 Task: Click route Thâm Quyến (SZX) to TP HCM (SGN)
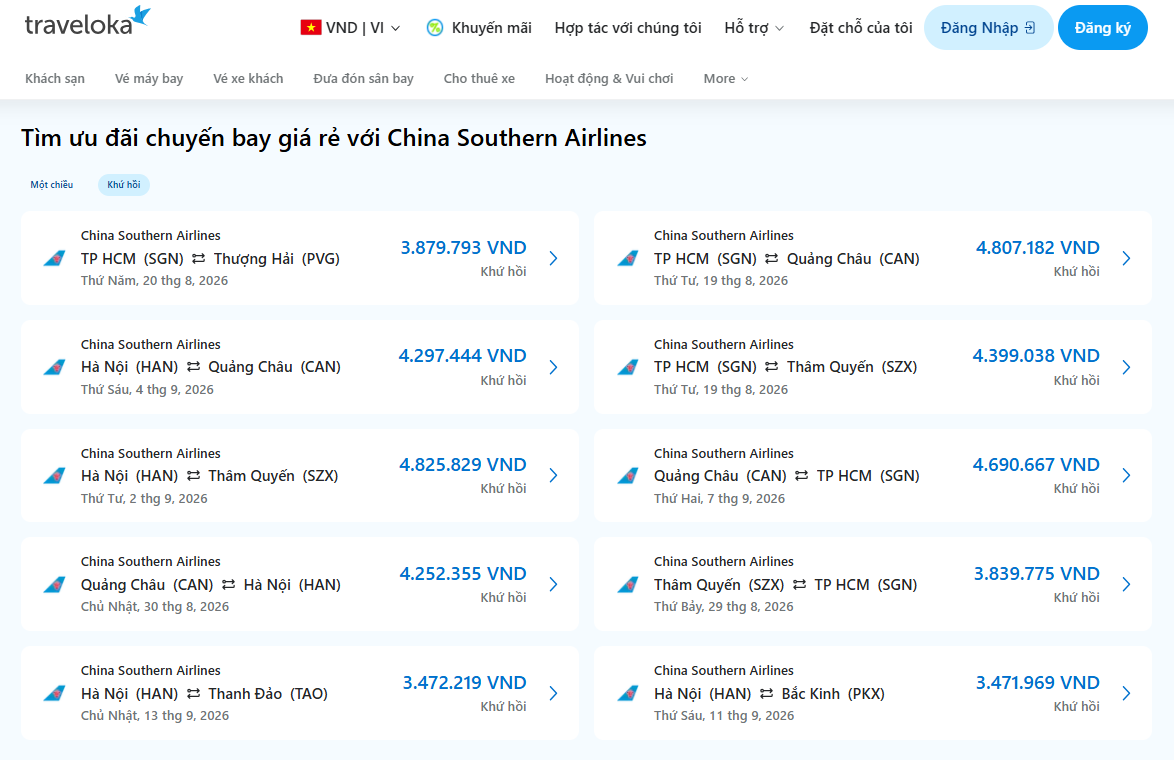click(785, 585)
